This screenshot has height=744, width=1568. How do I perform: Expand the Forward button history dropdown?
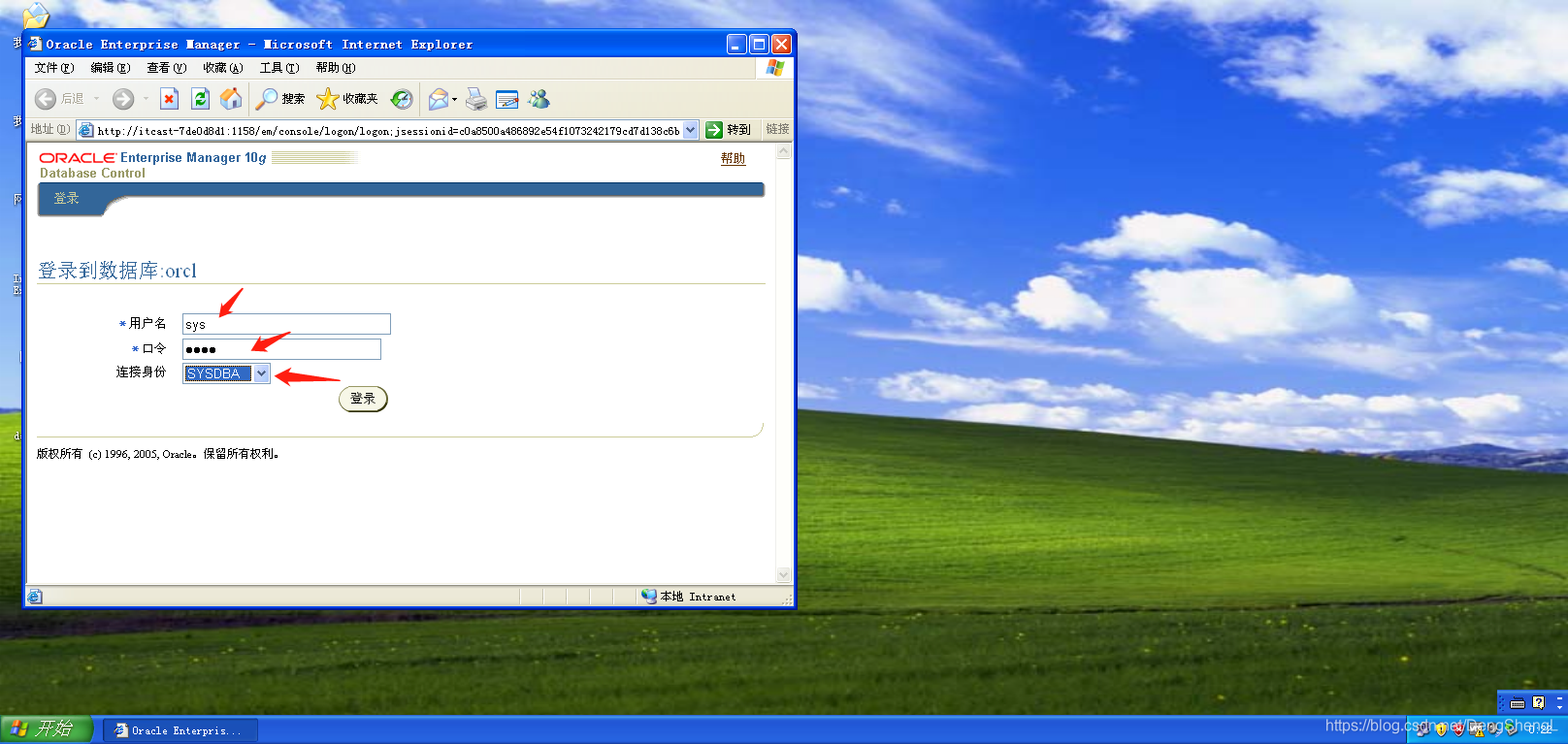pyautogui.click(x=146, y=99)
